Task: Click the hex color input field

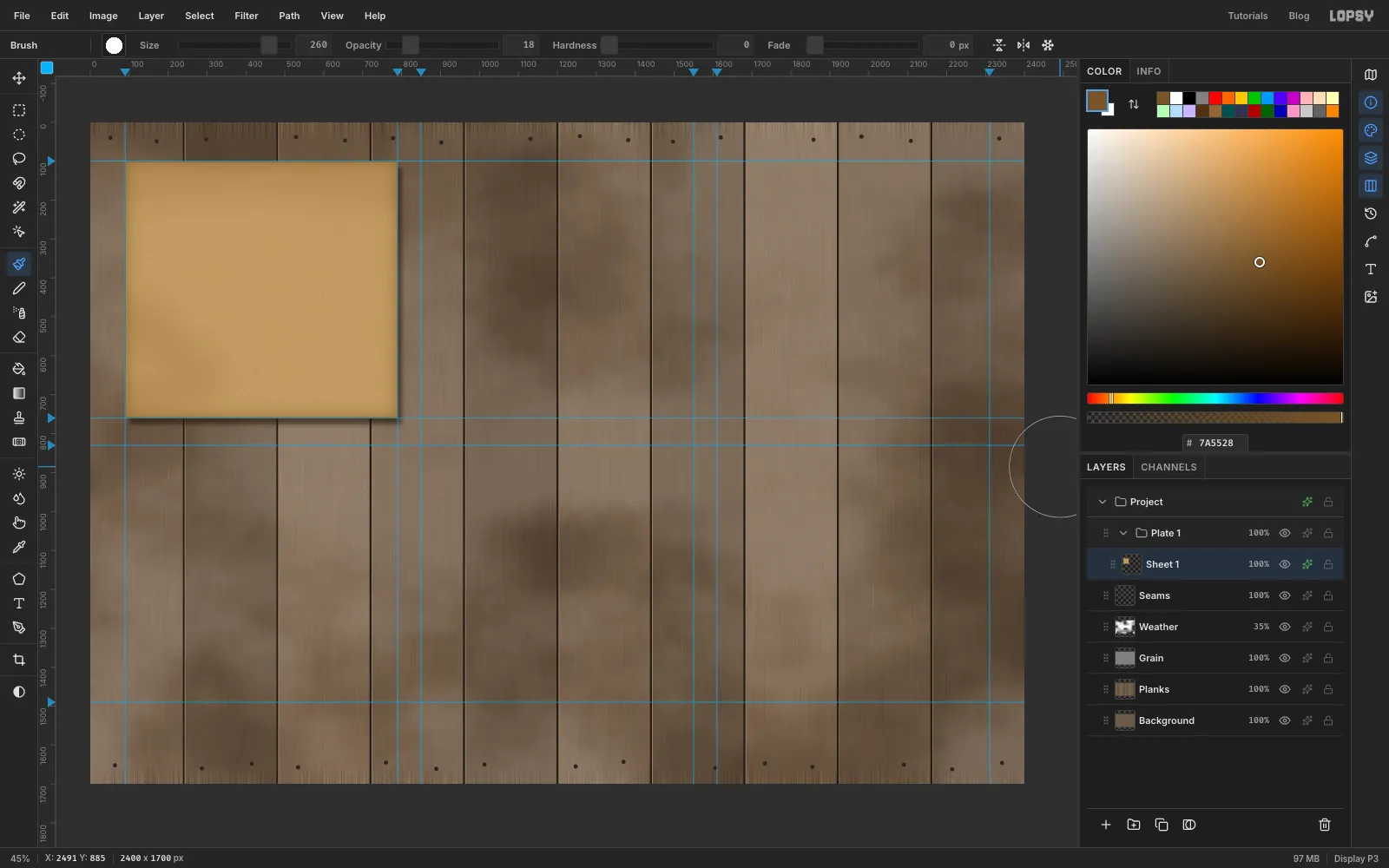Action: pyautogui.click(x=1215, y=443)
